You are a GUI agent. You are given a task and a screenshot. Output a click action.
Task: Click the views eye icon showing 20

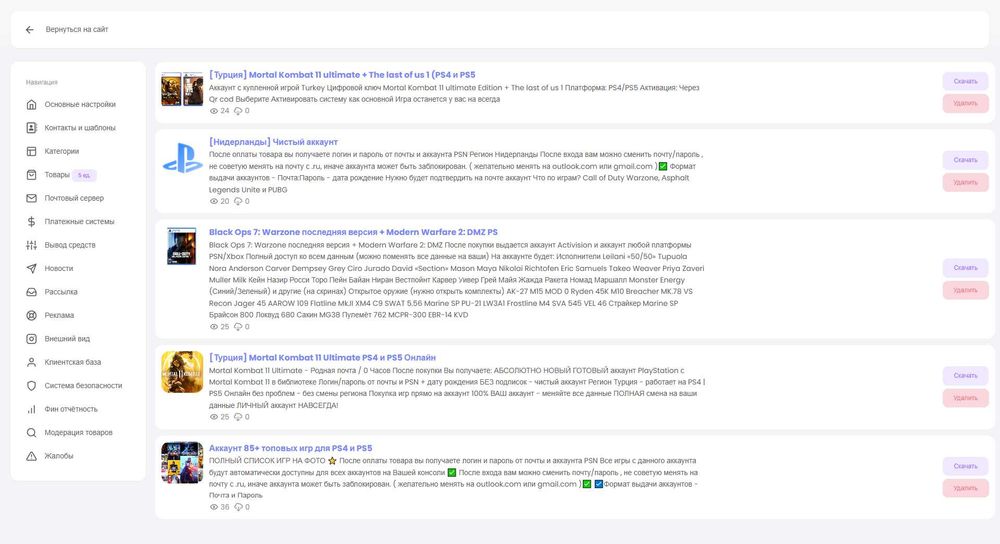[x=214, y=202]
